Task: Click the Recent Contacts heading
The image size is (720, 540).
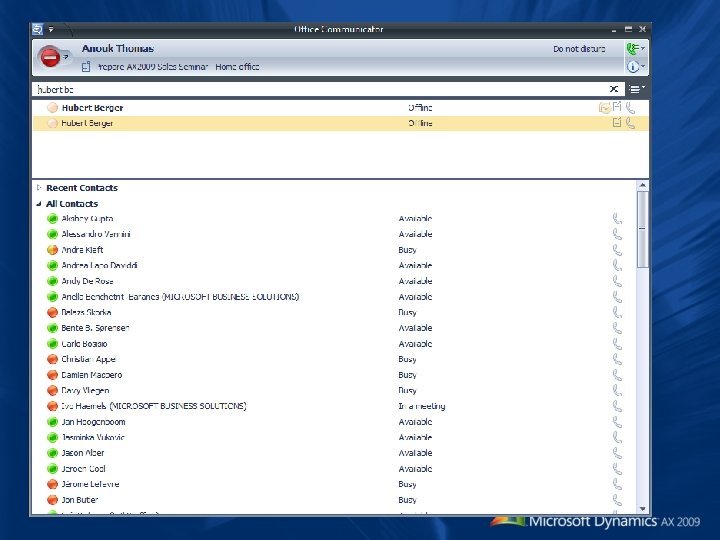Action: tap(82, 188)
